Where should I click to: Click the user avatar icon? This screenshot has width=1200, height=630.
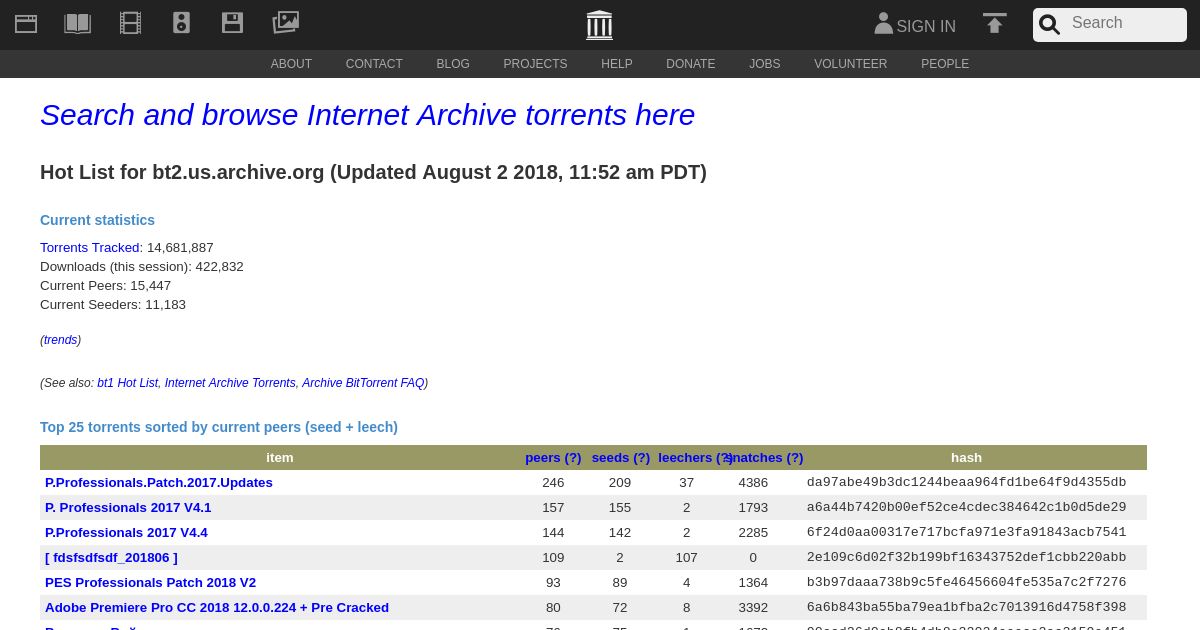tap(883, 23)
